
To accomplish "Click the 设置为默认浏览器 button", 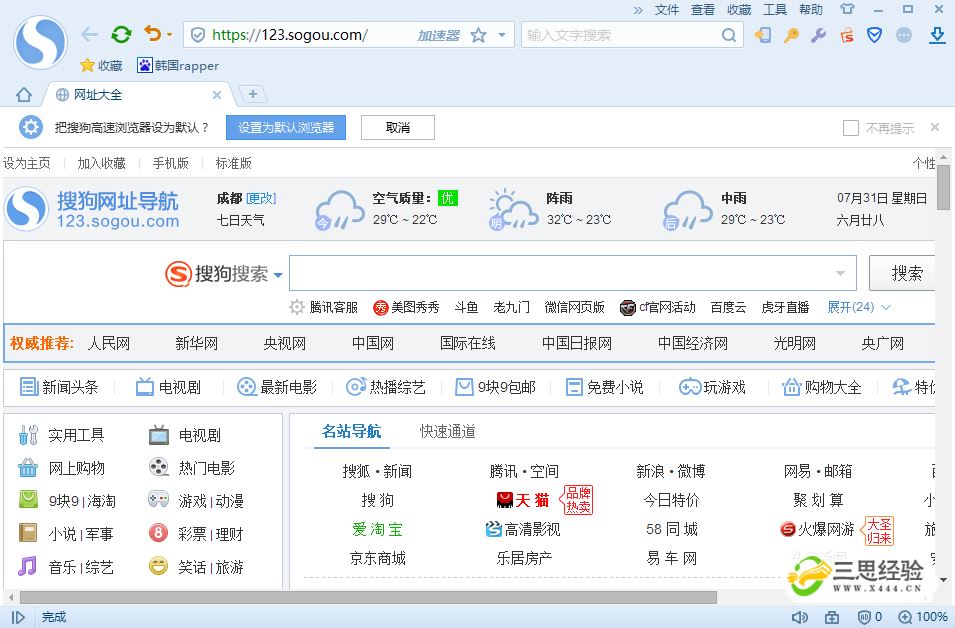I will [286, 128].
